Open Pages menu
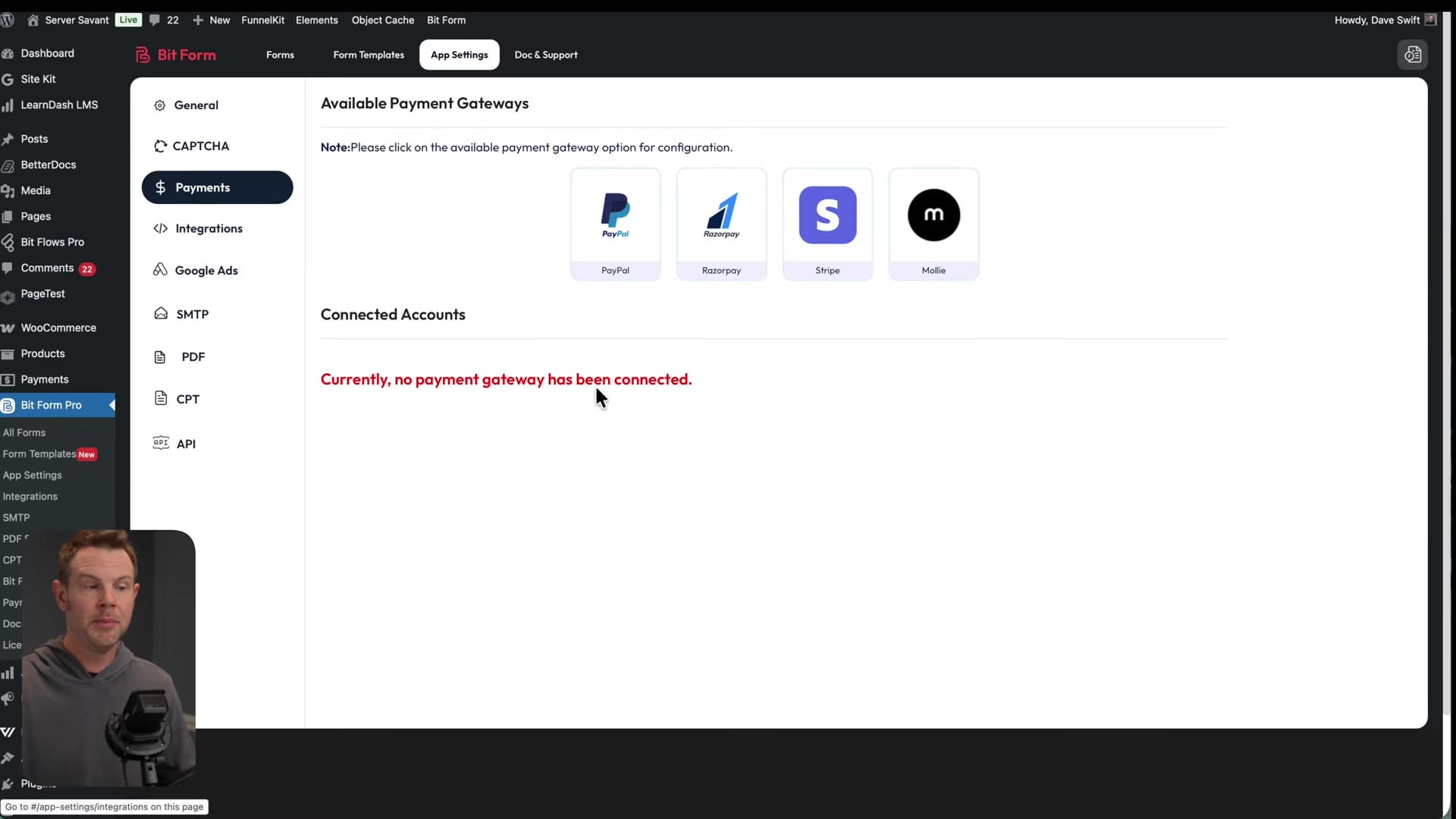The width and height of the screenshot is (1456, 819). pyautogui.click(x=36, y=216)
